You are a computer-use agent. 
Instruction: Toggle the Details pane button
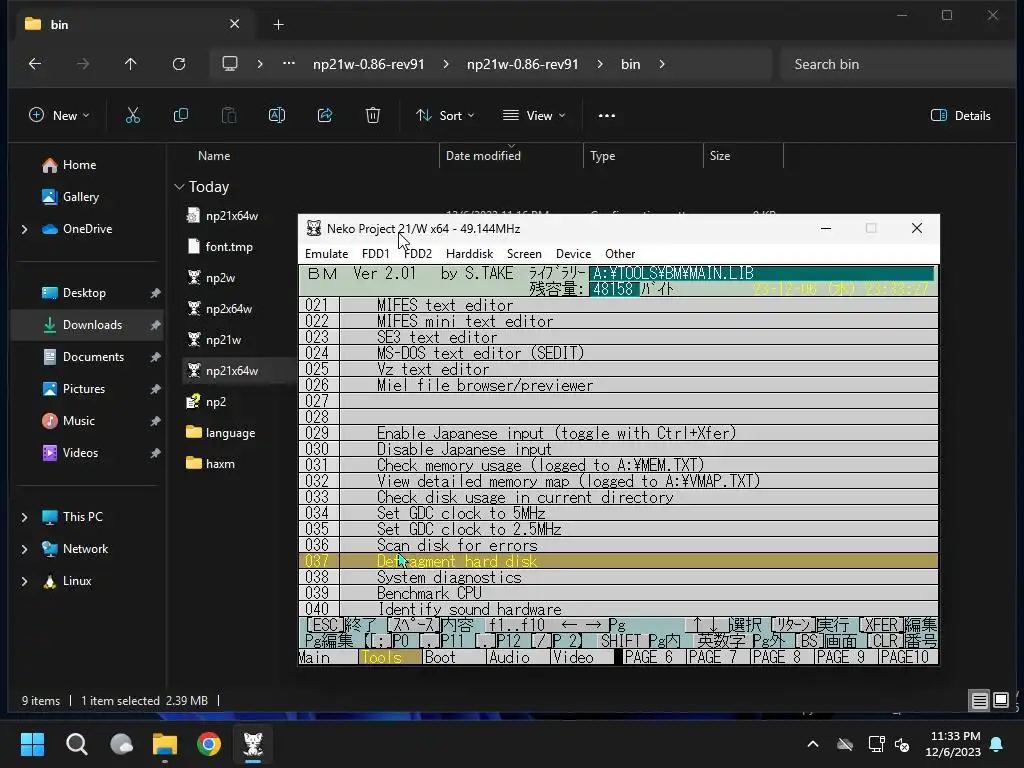(x=960, y=115)
